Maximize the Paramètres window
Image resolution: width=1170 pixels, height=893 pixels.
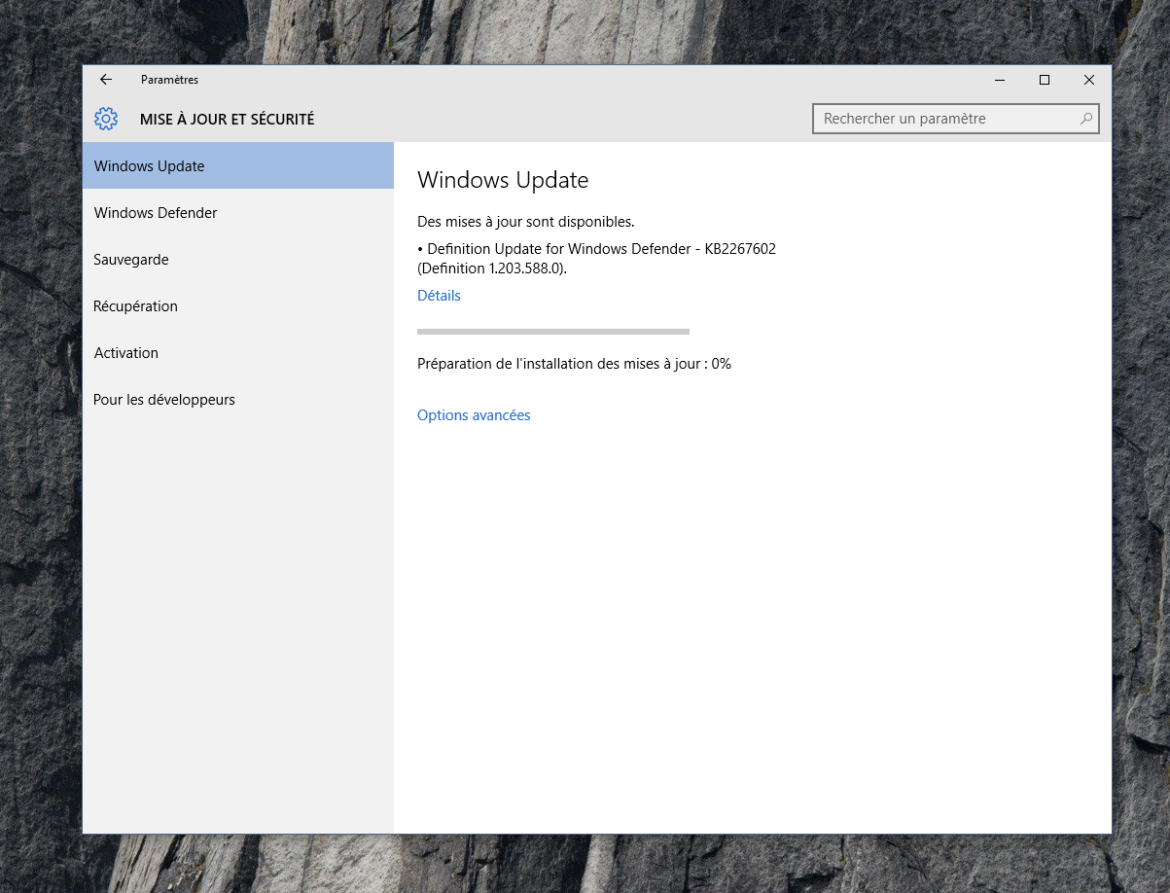(x=1044, y=80)
